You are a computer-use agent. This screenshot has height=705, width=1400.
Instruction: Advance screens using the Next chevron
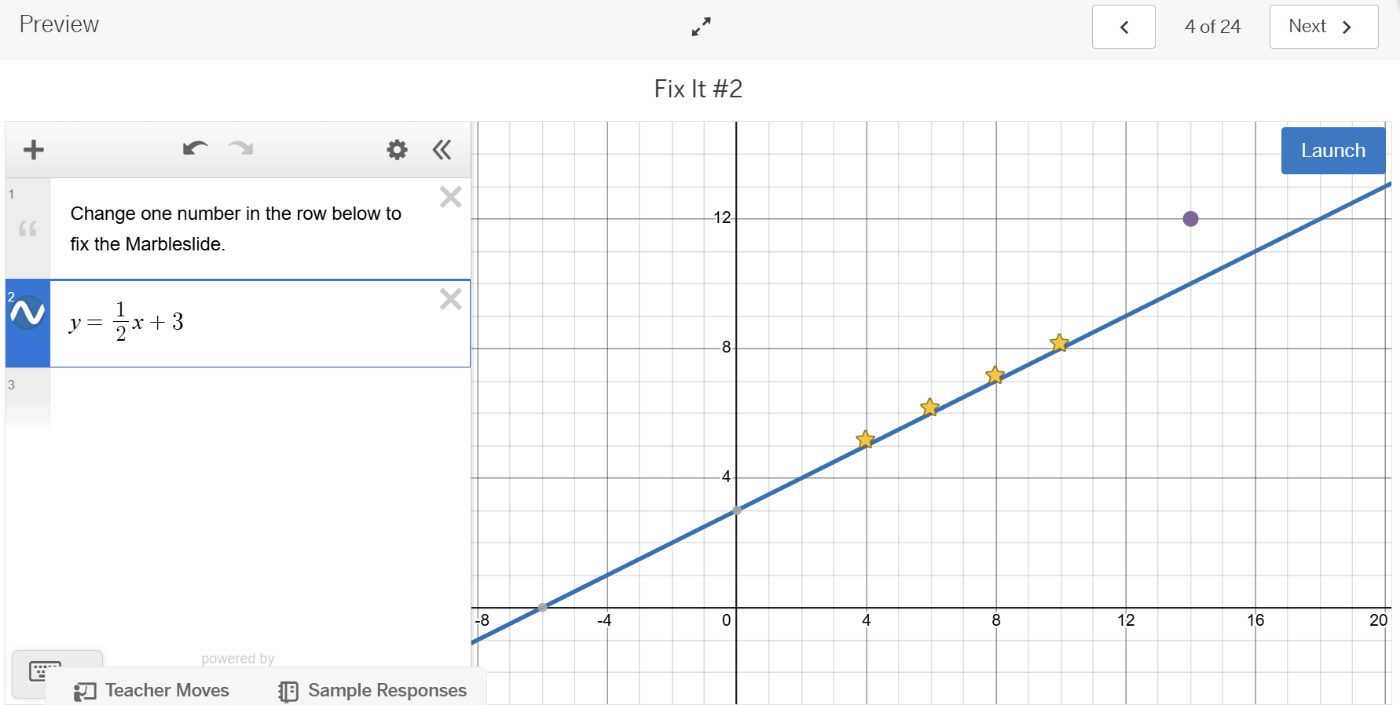pos(1322,27)
